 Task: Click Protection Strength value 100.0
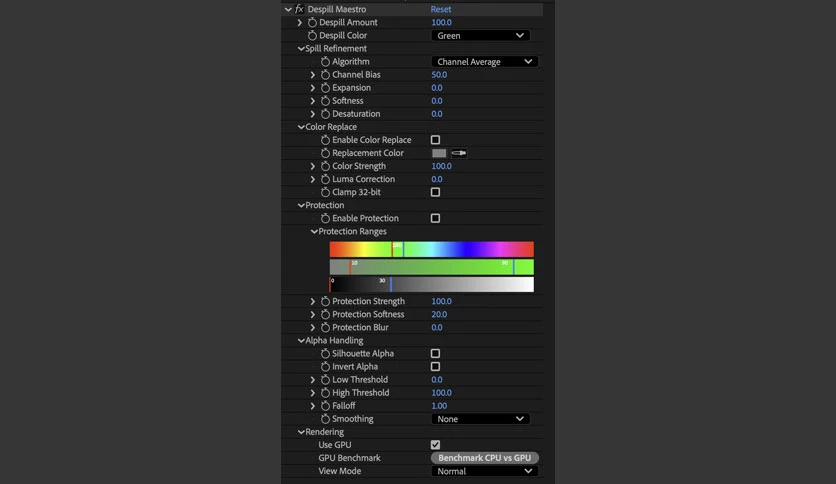point(441,301)
